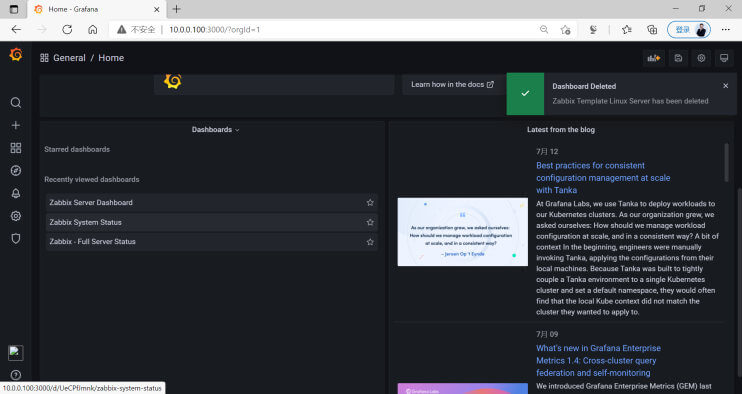
Task: Click the tab actions menu icon
Action: click(14, 9)
